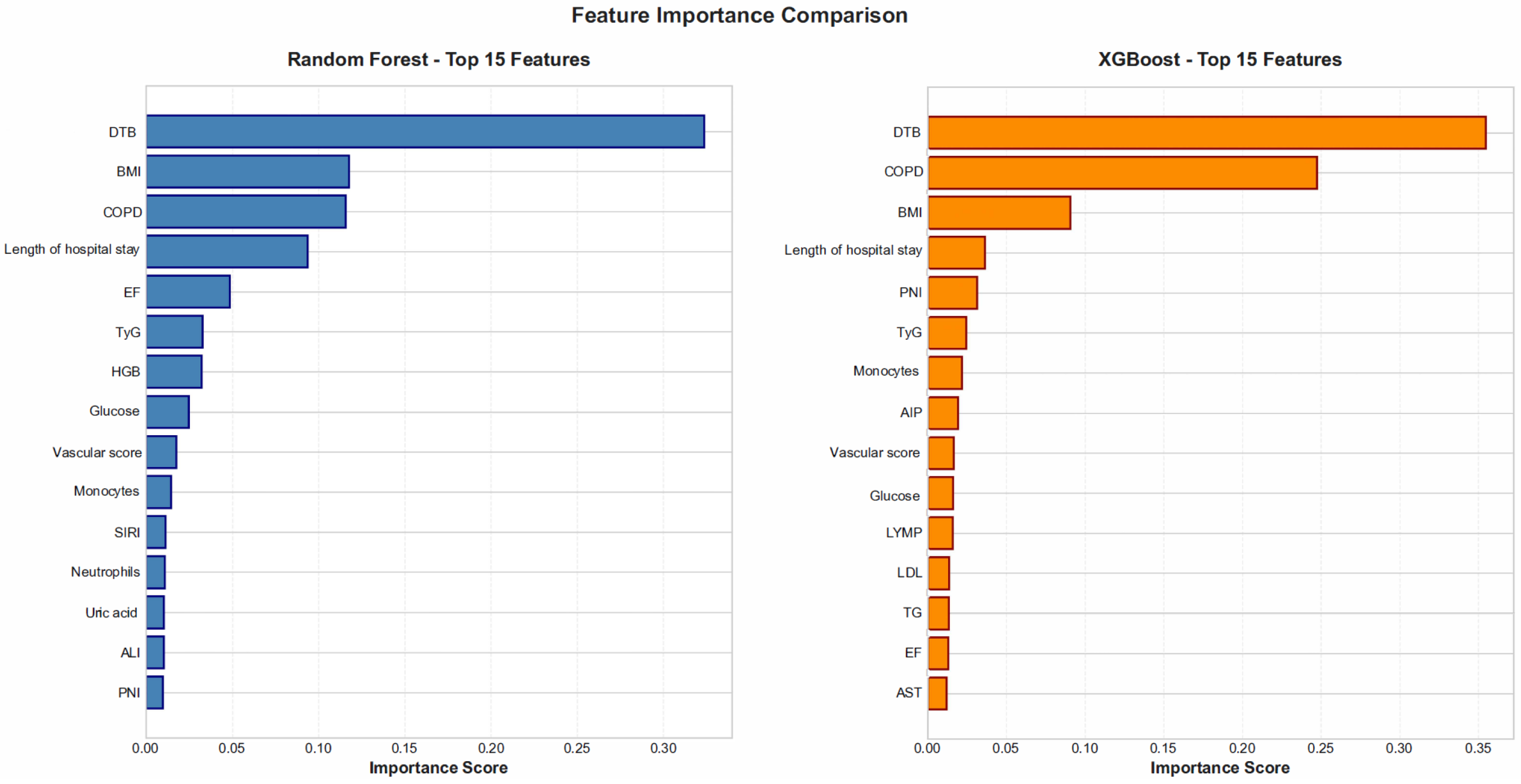Click the orange COPD bar in XGBoost
The image size is (1521, 784).
pos(1123,173)
